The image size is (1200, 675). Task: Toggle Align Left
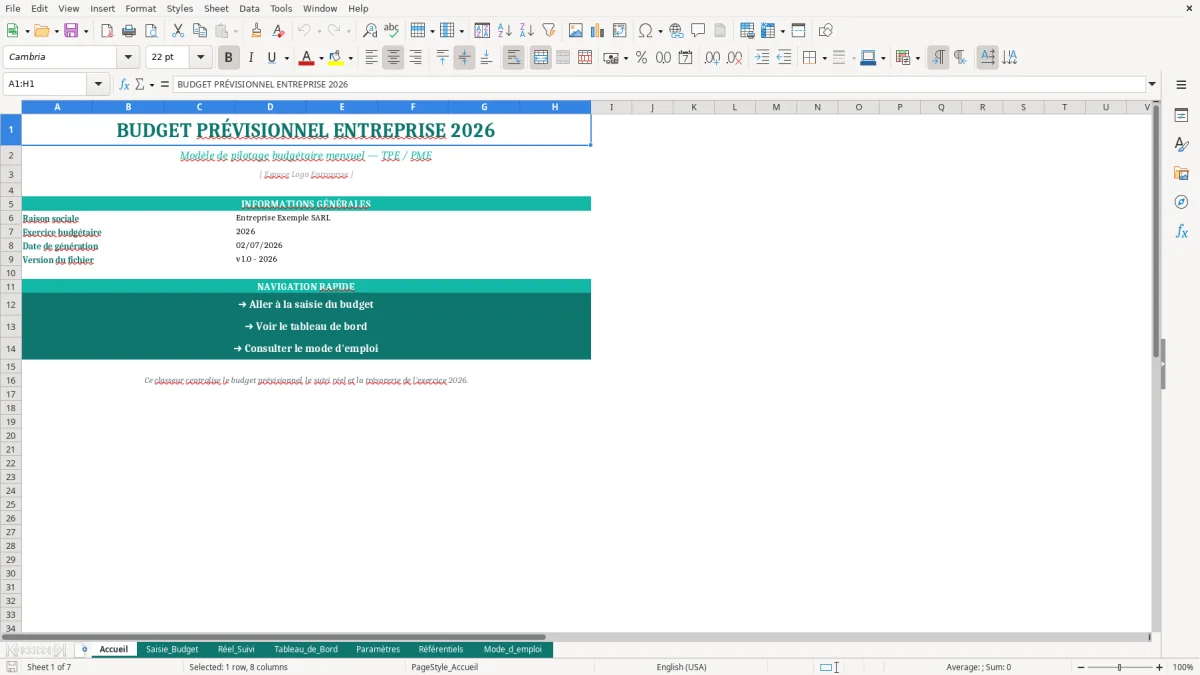[x=371, y=58]
